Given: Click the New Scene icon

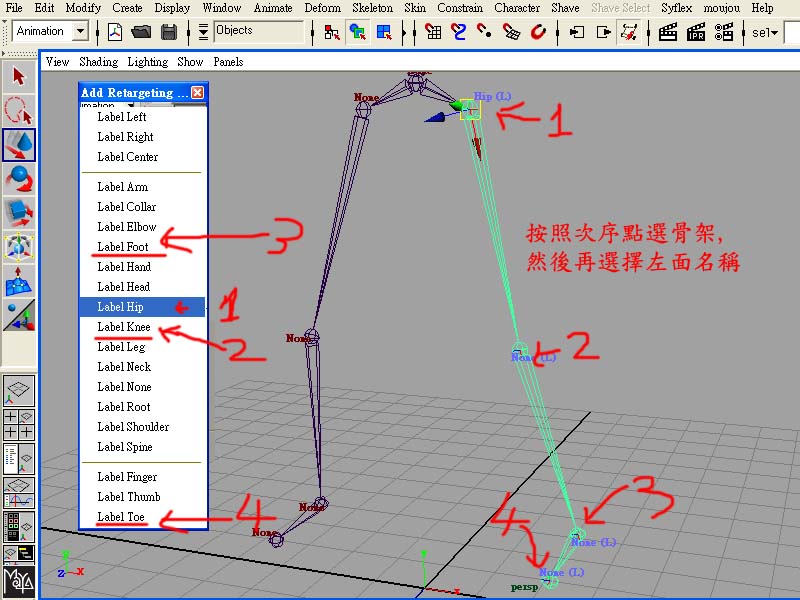Looking at the screenshot, I should pyautogui.click(x=115, y=32).
